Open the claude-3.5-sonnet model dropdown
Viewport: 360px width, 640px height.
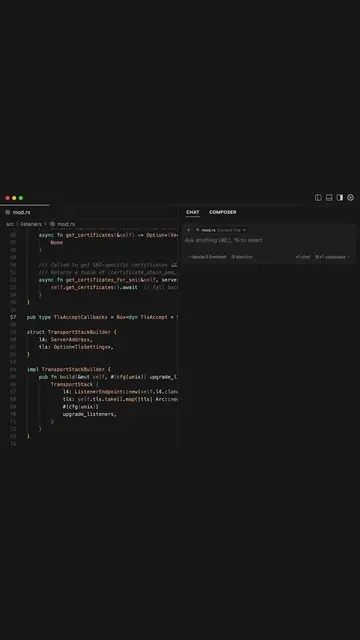tap(207, 257)
